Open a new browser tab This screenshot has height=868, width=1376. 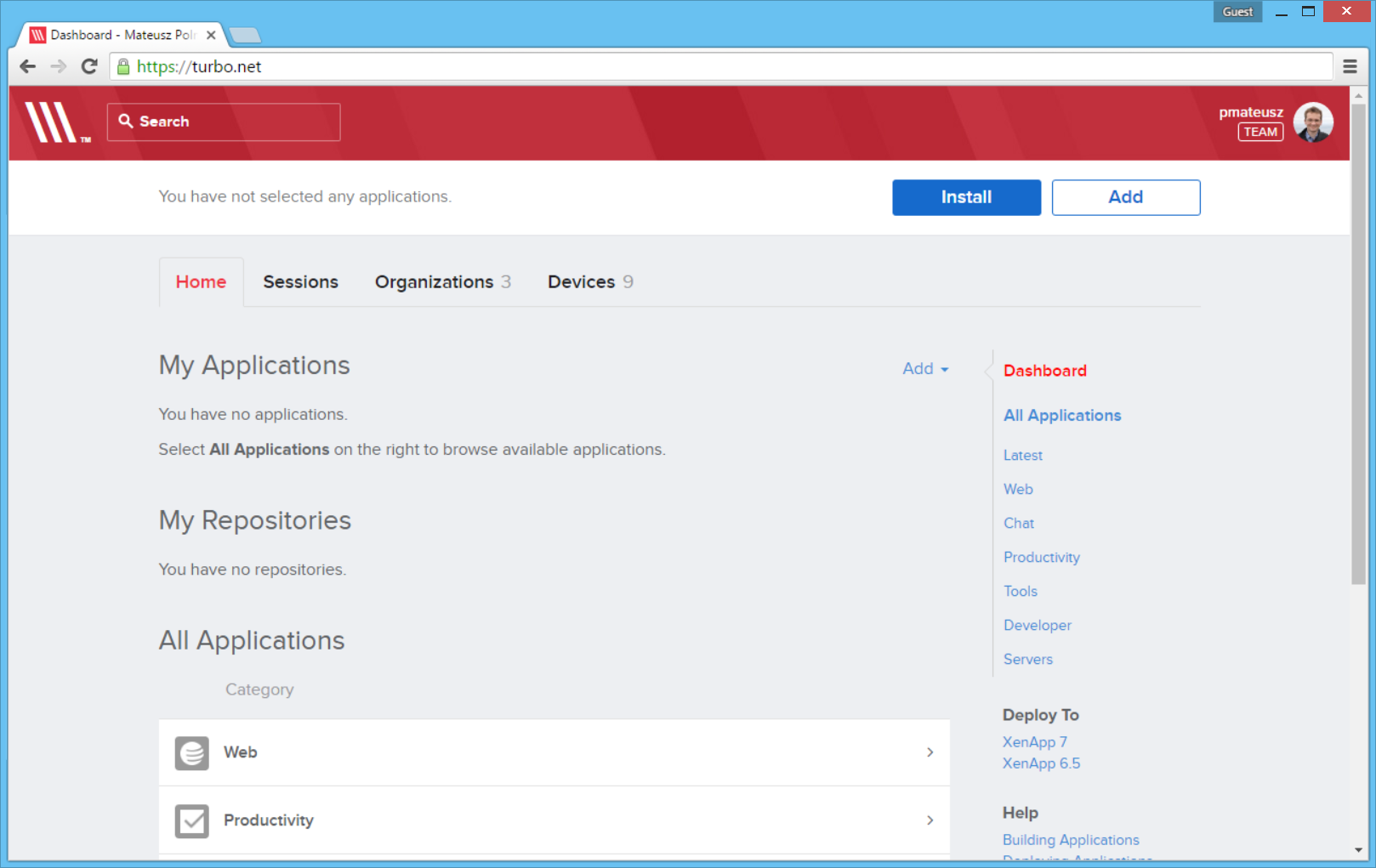246,35
